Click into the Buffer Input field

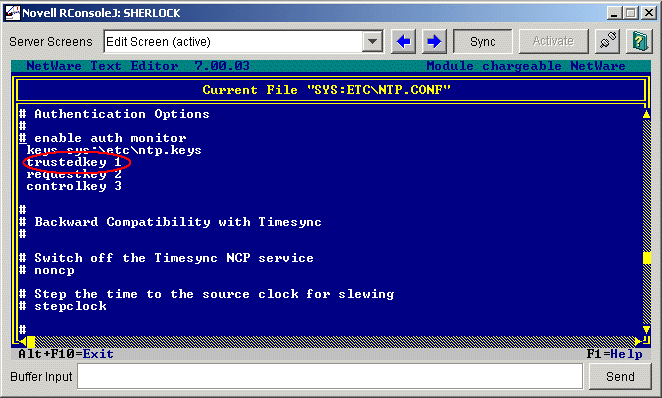pyautogui.click(x=330, y=376)
